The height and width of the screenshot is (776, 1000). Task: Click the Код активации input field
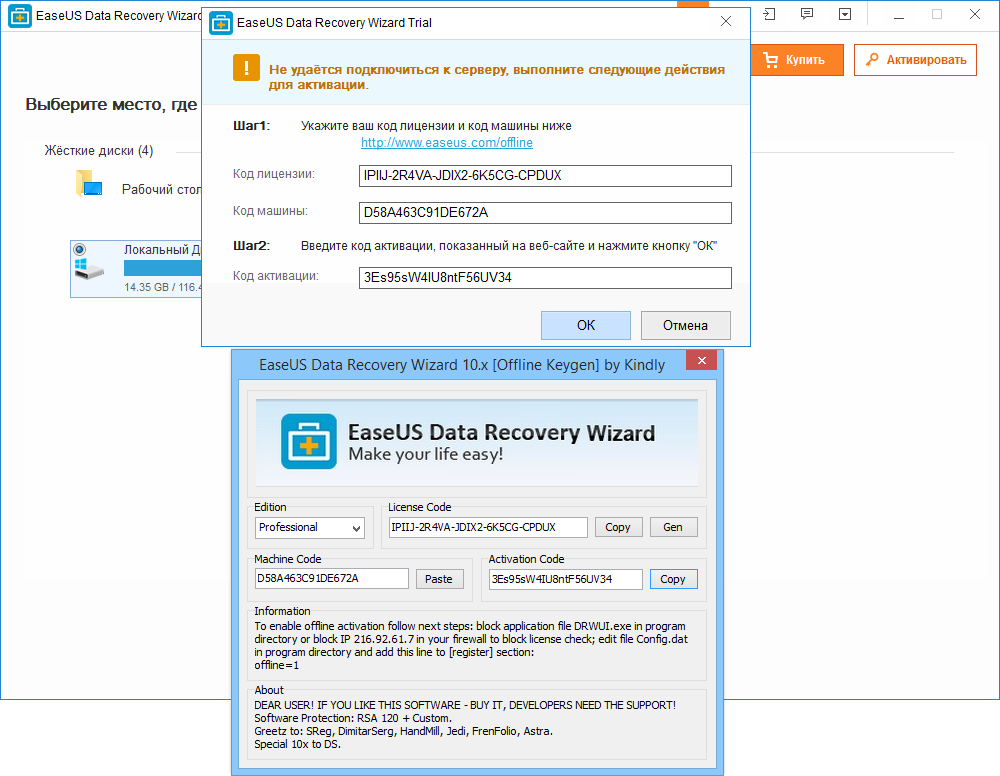point(545,278)
